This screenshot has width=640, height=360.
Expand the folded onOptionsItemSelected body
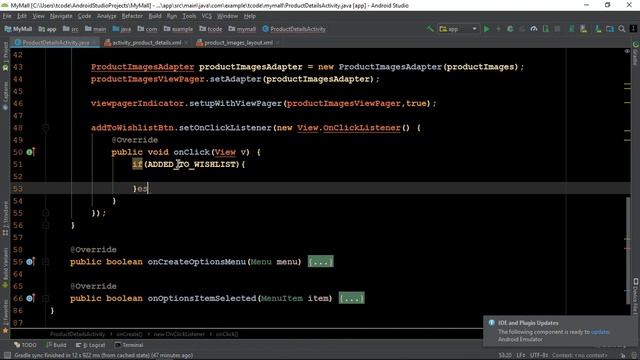(x=351, y=298)
